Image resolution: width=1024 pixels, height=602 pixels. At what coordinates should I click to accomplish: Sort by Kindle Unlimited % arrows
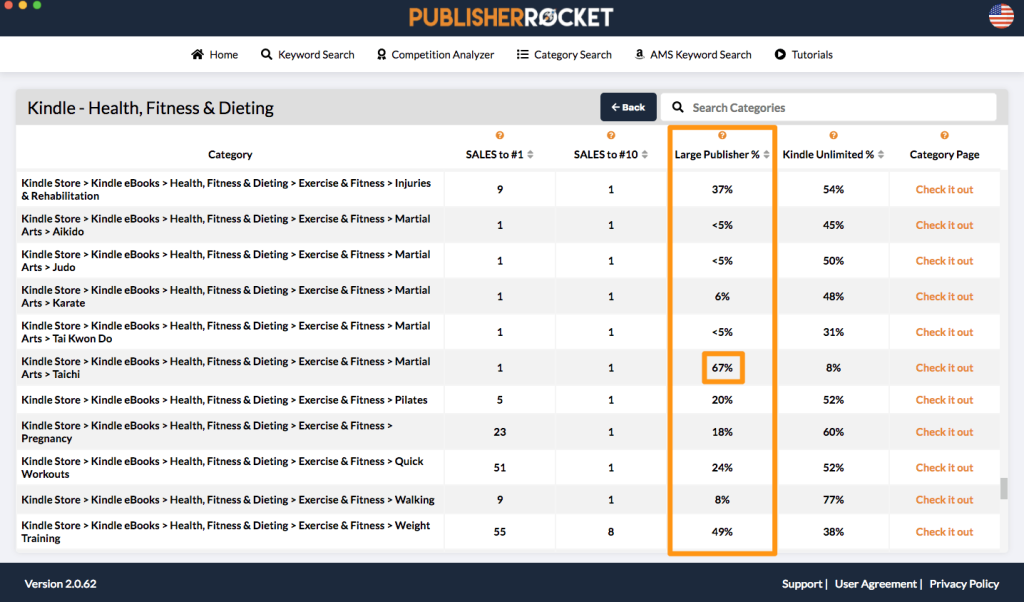click(x=881, y=155)
